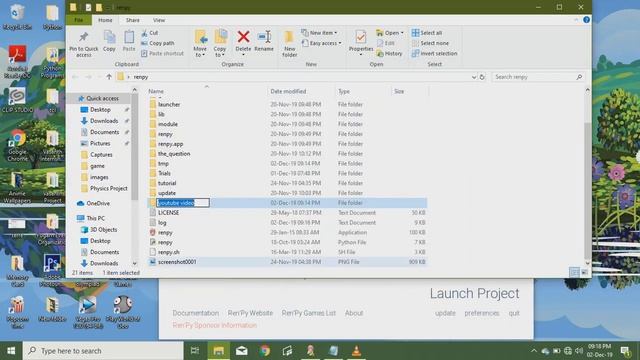Image resolution: width=640 pixels, height=360 pixels.
Task: Select the renpy.sh file
Action: (x=169, y=252)
